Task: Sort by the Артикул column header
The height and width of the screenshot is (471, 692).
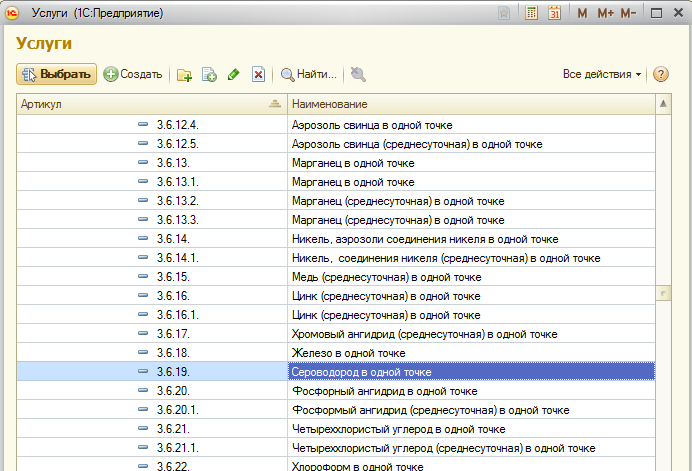Action: (x=150, y=104)
